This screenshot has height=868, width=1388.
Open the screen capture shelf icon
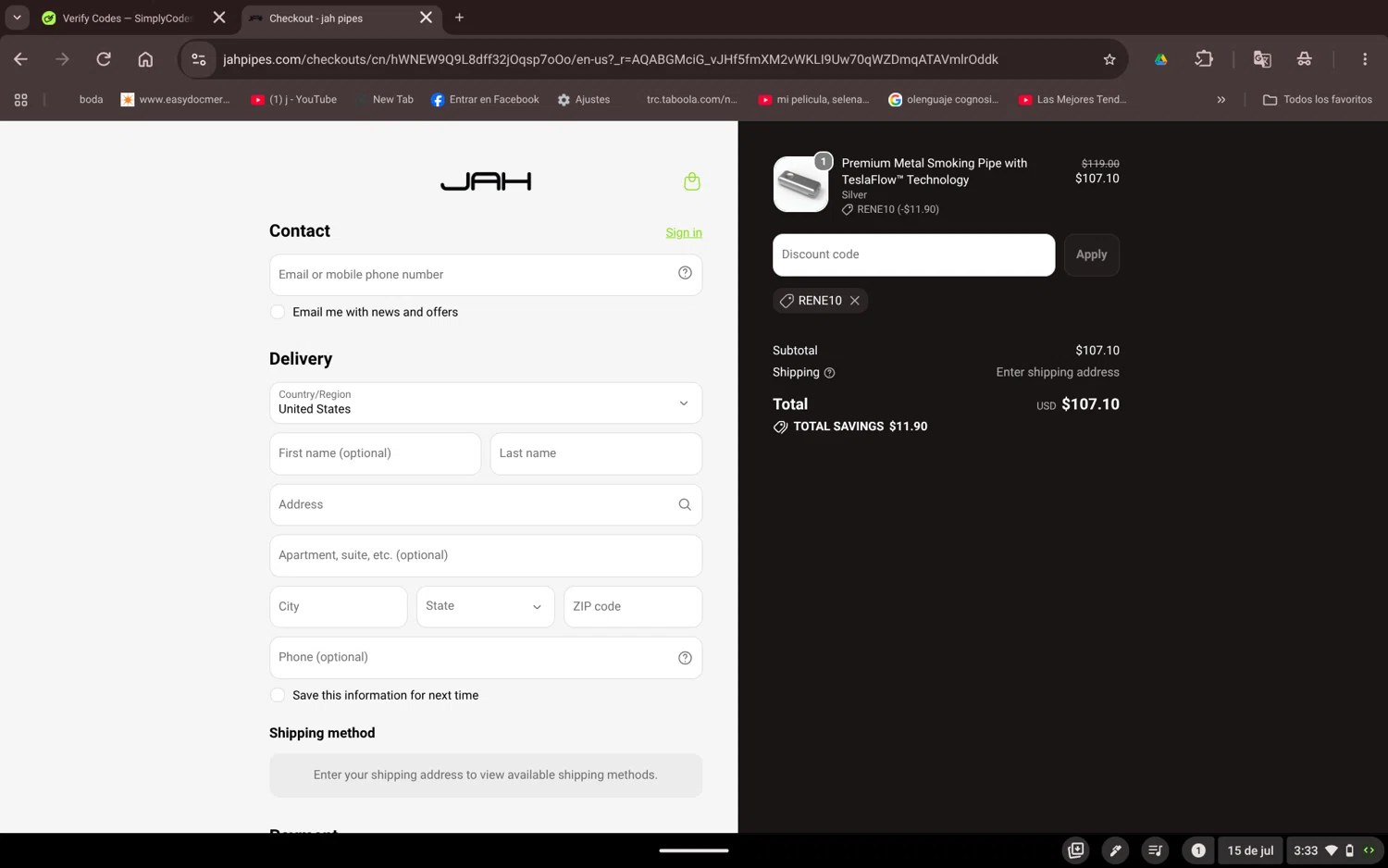click(1076, 850)
